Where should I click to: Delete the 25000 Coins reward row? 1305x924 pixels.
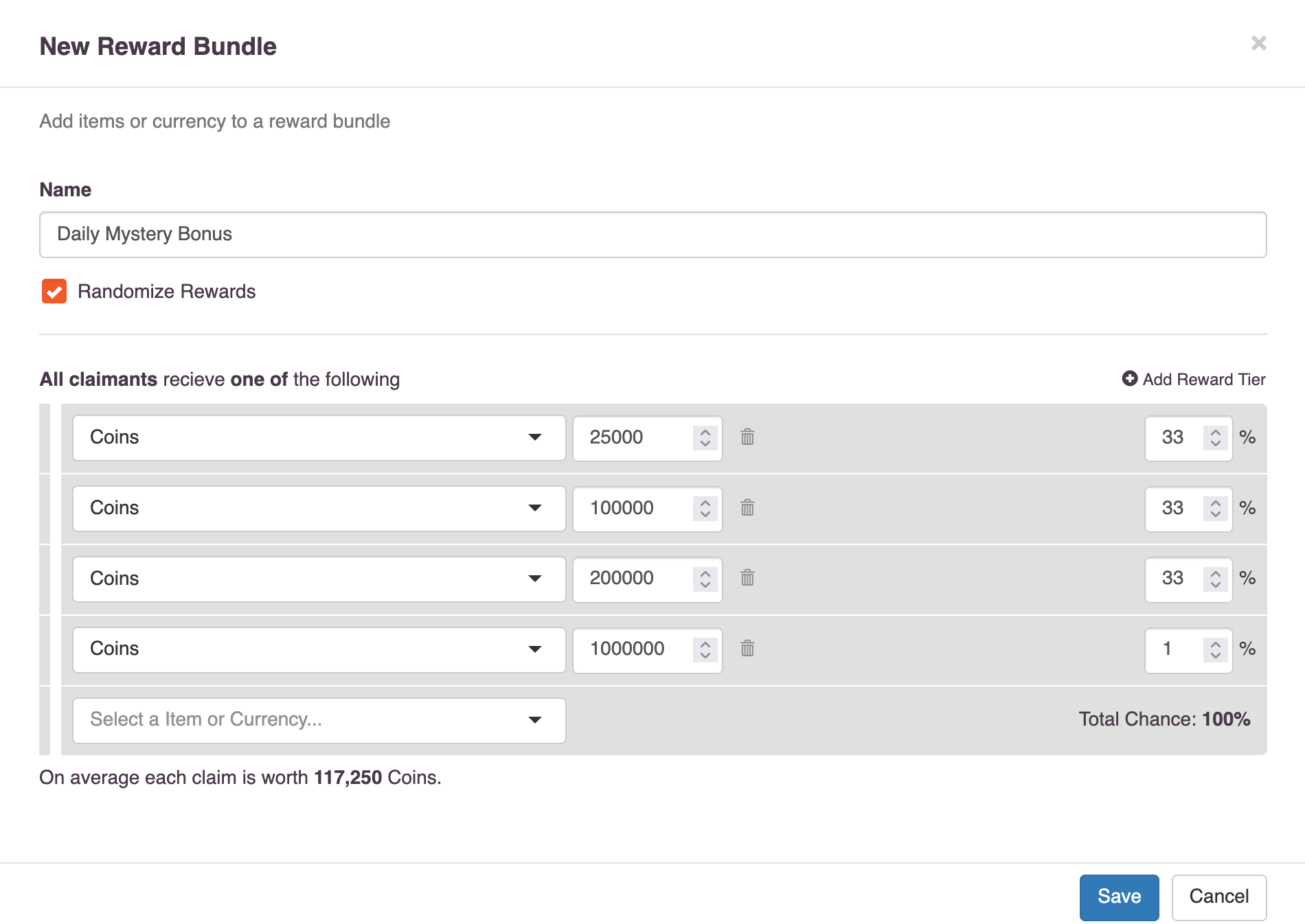tap(747, 437)
